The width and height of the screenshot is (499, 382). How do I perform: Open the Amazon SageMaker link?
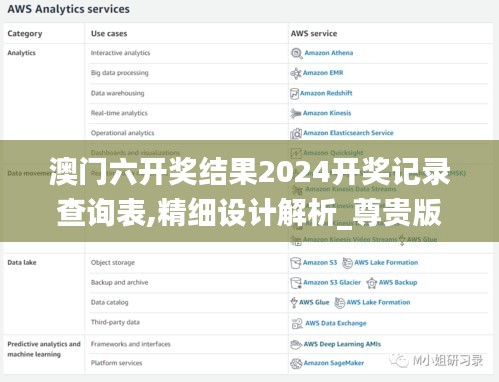(x=334, y=363)
